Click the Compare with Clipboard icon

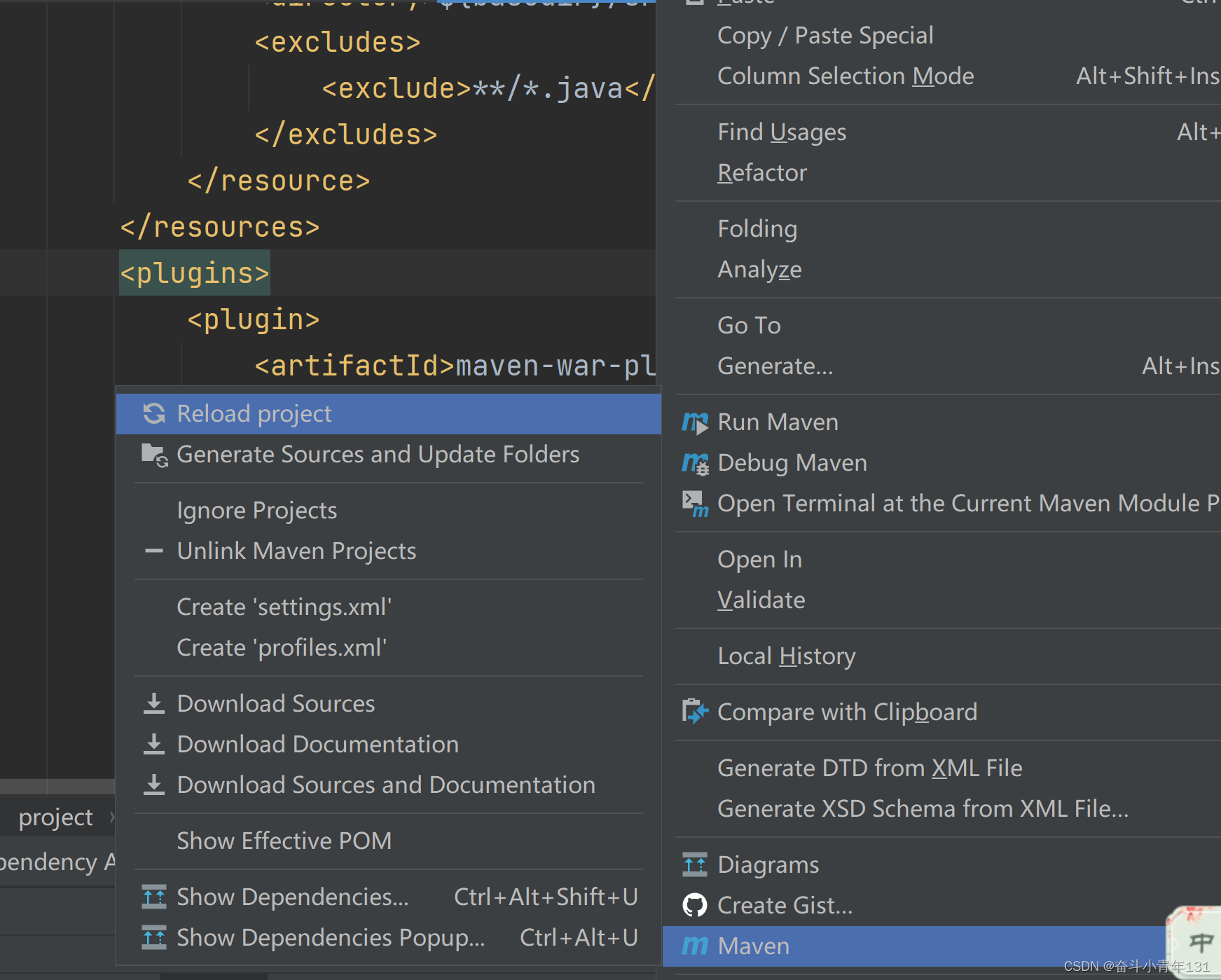(x=695, y=711)
